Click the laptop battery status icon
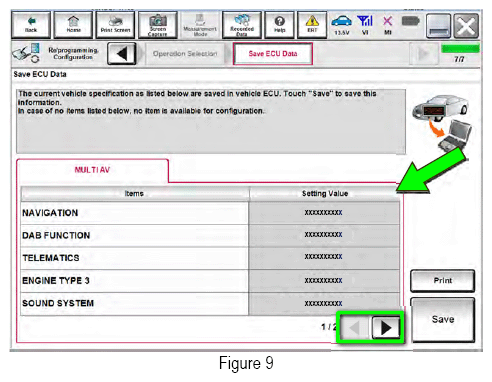This screenshot has width=492, height=382. 410,22
